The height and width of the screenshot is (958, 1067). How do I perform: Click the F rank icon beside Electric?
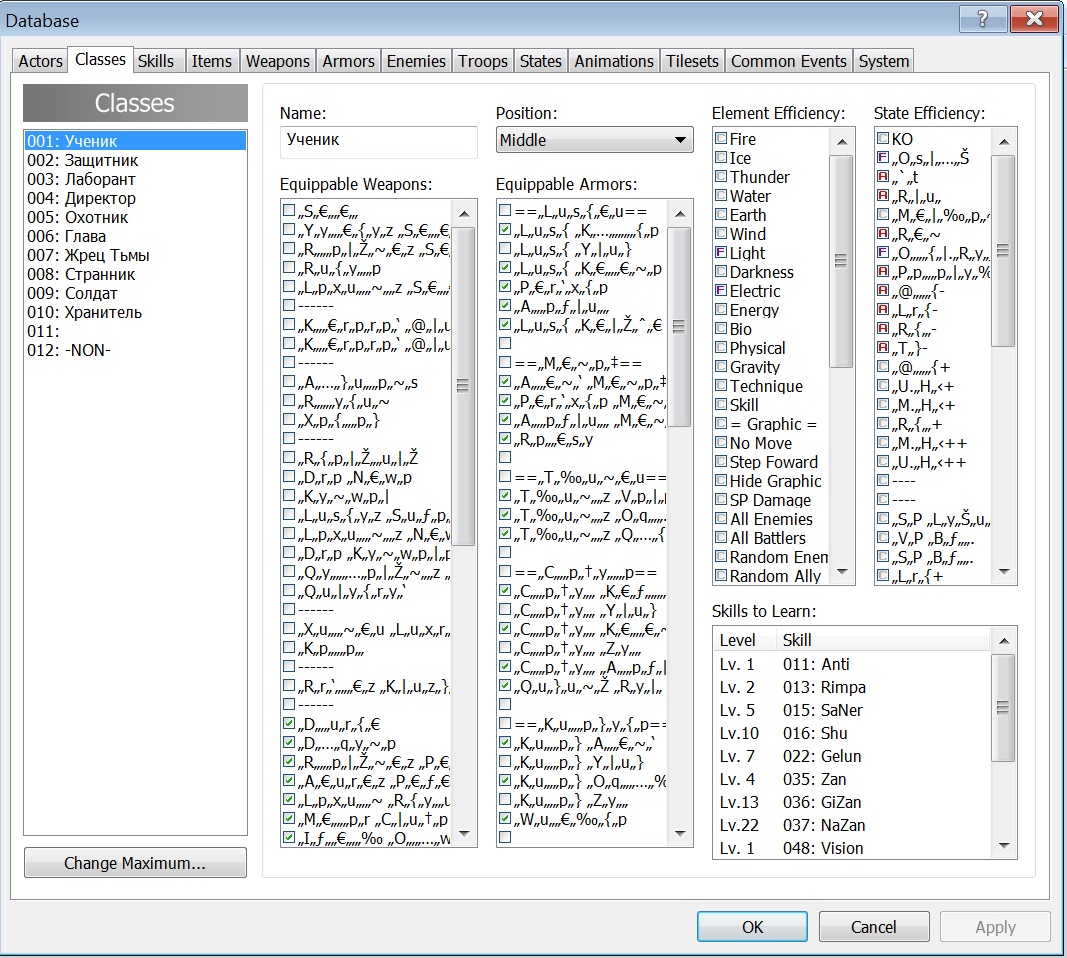721,292
